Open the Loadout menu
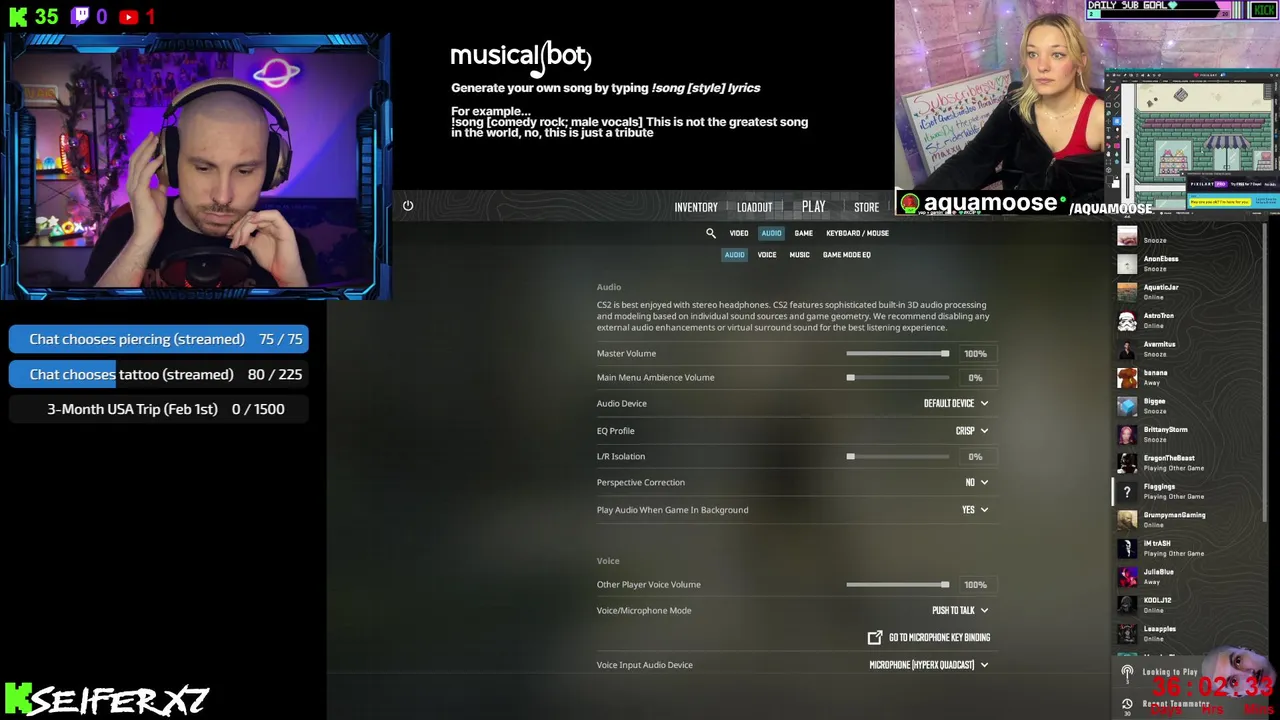Viewport: 1280px width, 720px height. 755,207
